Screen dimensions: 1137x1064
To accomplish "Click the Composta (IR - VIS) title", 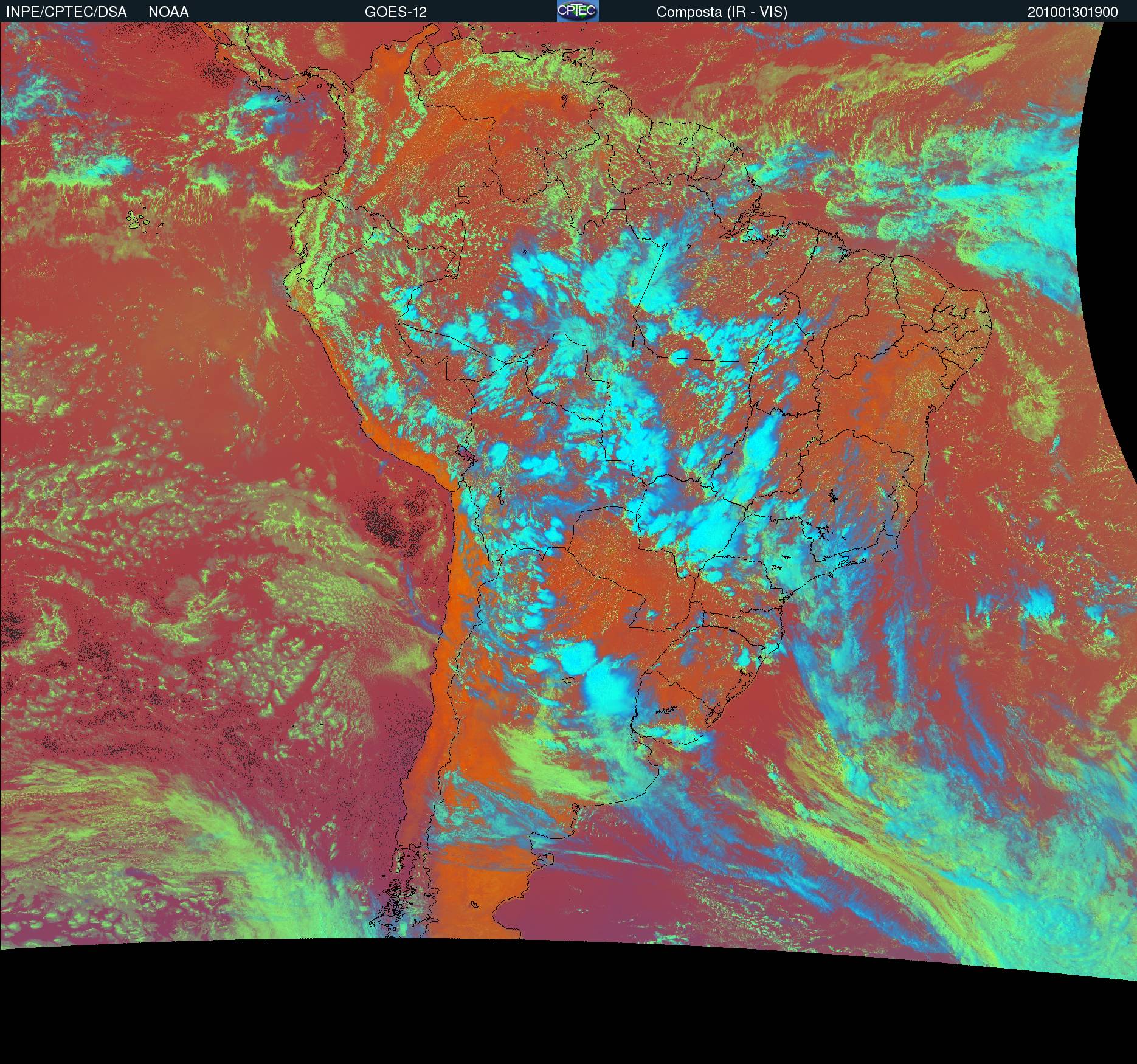I will [722, 12].
